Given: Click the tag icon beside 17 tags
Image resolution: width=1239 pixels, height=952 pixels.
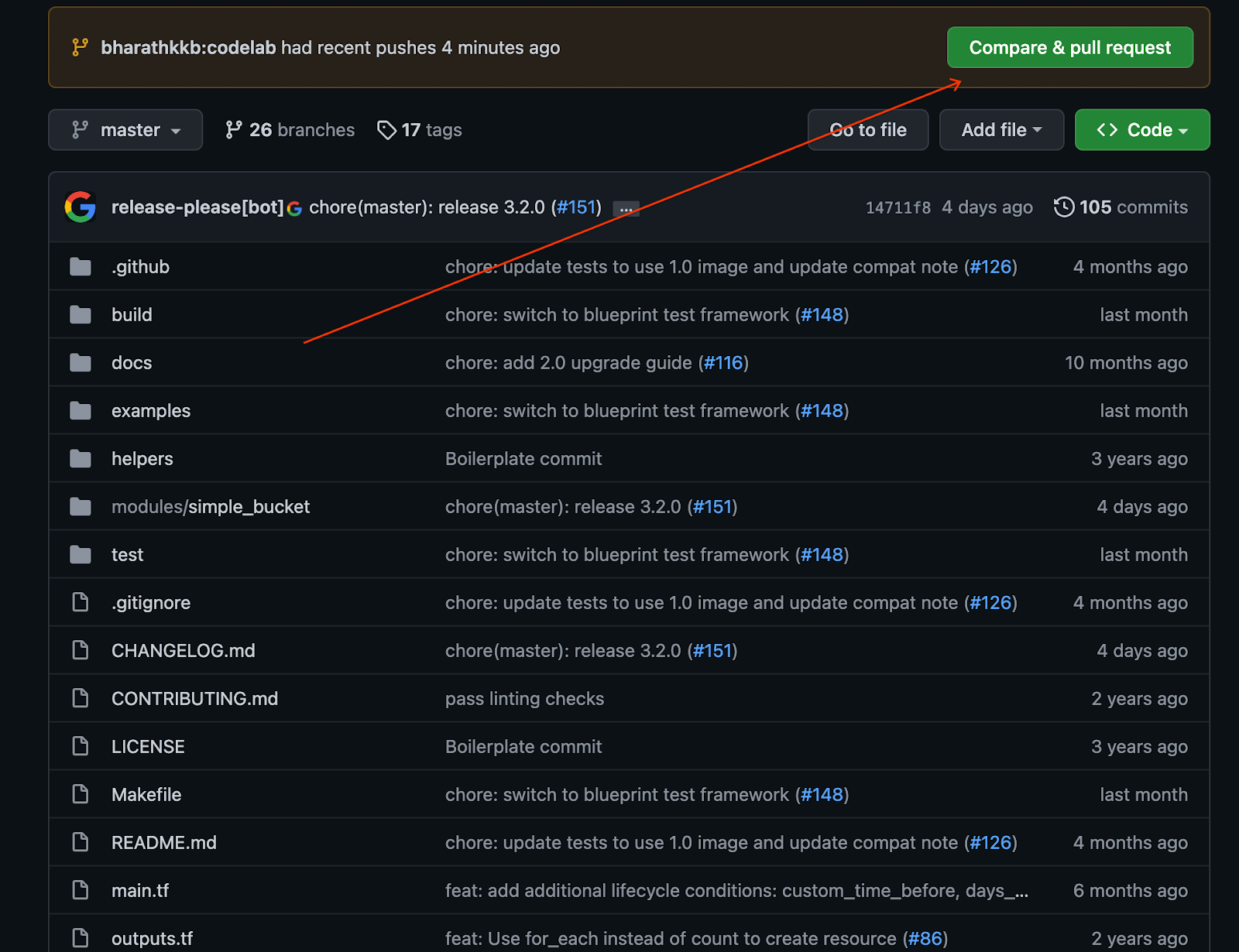Looking at the screenshot, I should point(386,130).
